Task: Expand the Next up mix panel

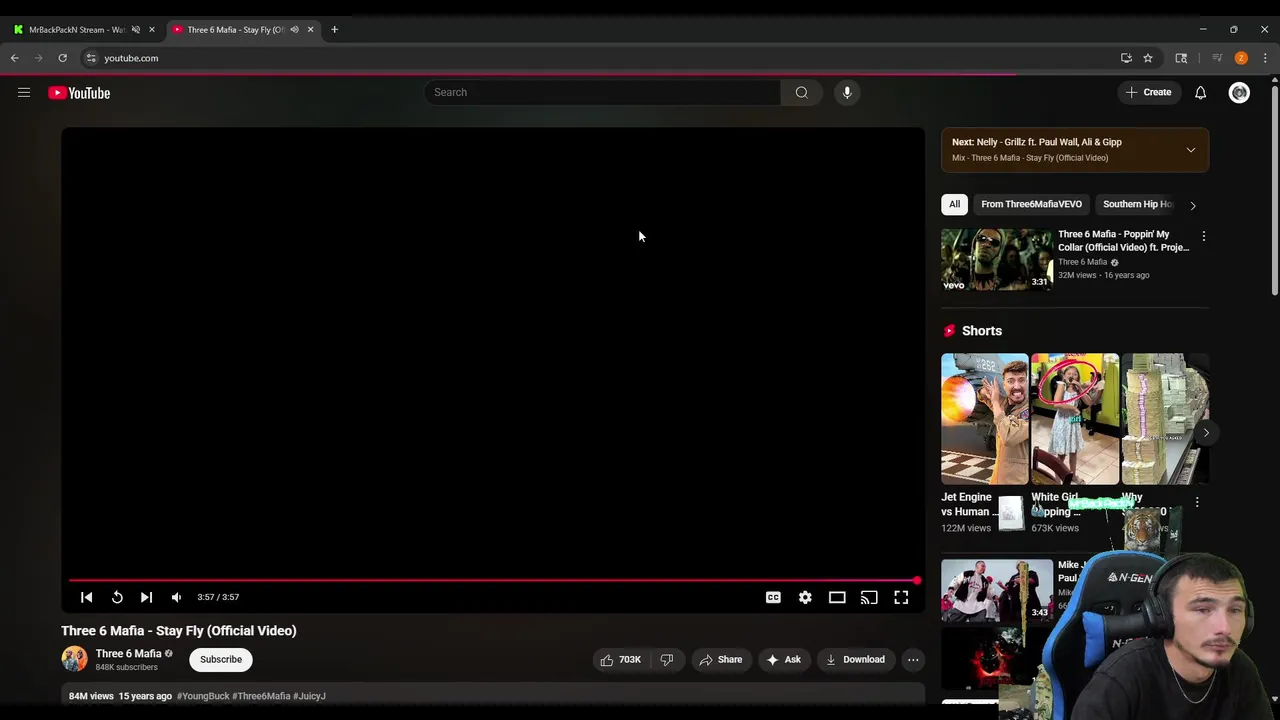Action: click(x=1190, y=150)
